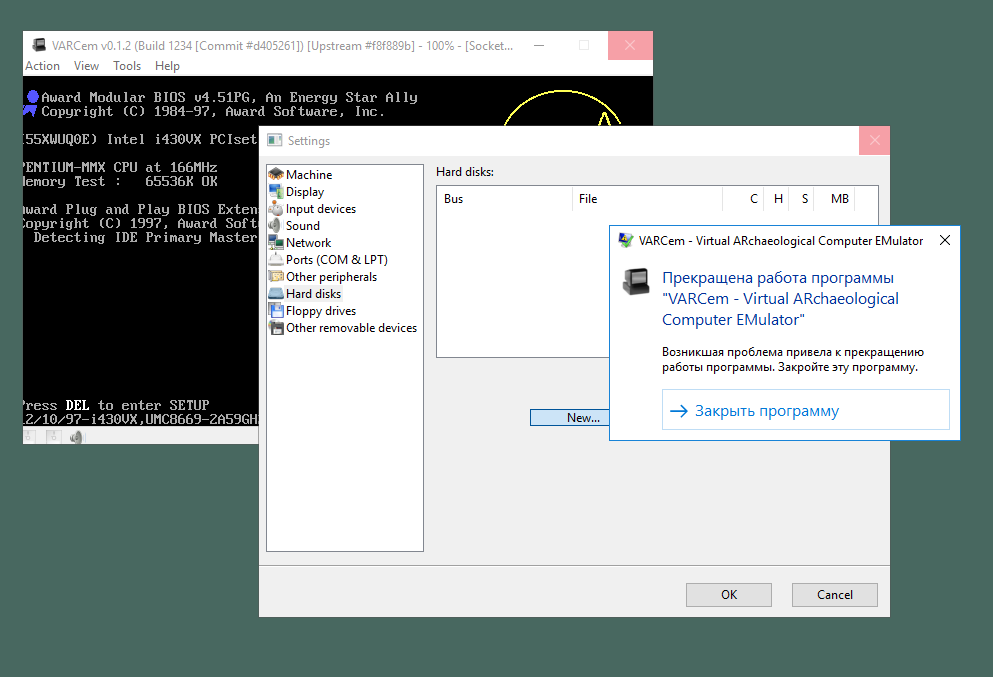This screenshot has width=993, height=677.
Task: Click 'Закрыть программу' to close the program
Action: (806, 410)
